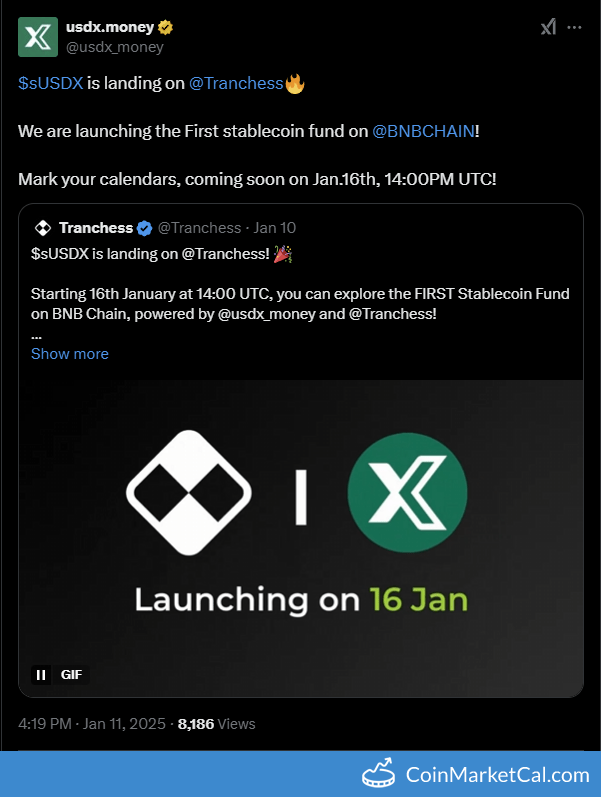
Task: Open the @Tranchess mention in main post
Action: [236, 84]
